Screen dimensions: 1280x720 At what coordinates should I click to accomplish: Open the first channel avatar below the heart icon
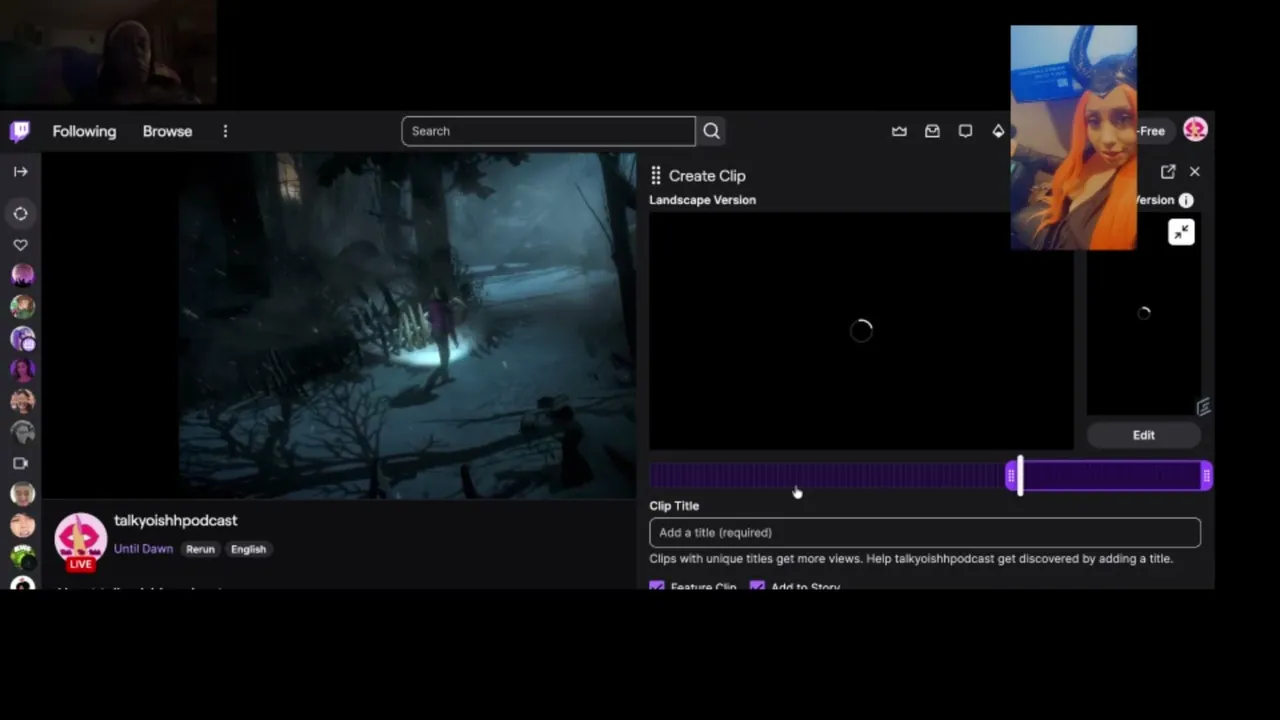point(22,275)
